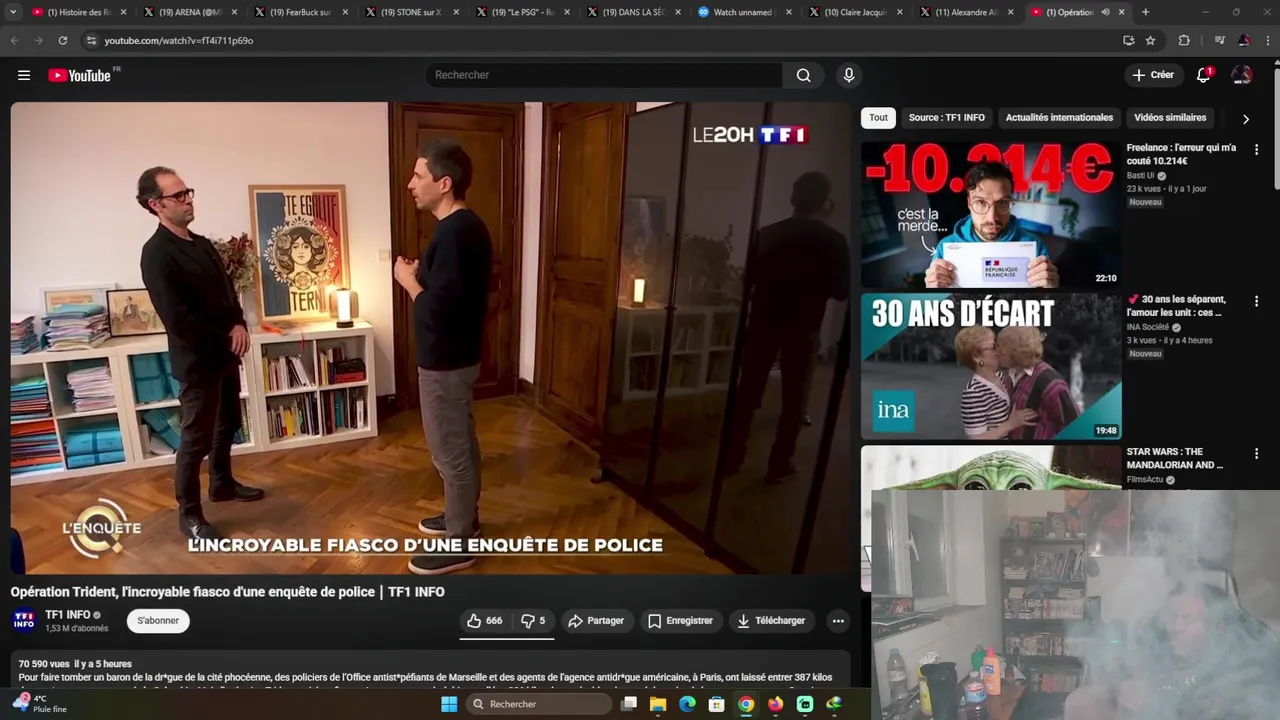
Task: Switch to the STONE sur X tab
Action: 411,12
